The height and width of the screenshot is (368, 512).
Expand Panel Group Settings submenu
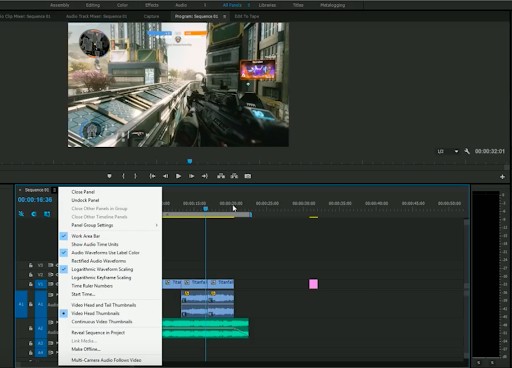click(110, 225)
